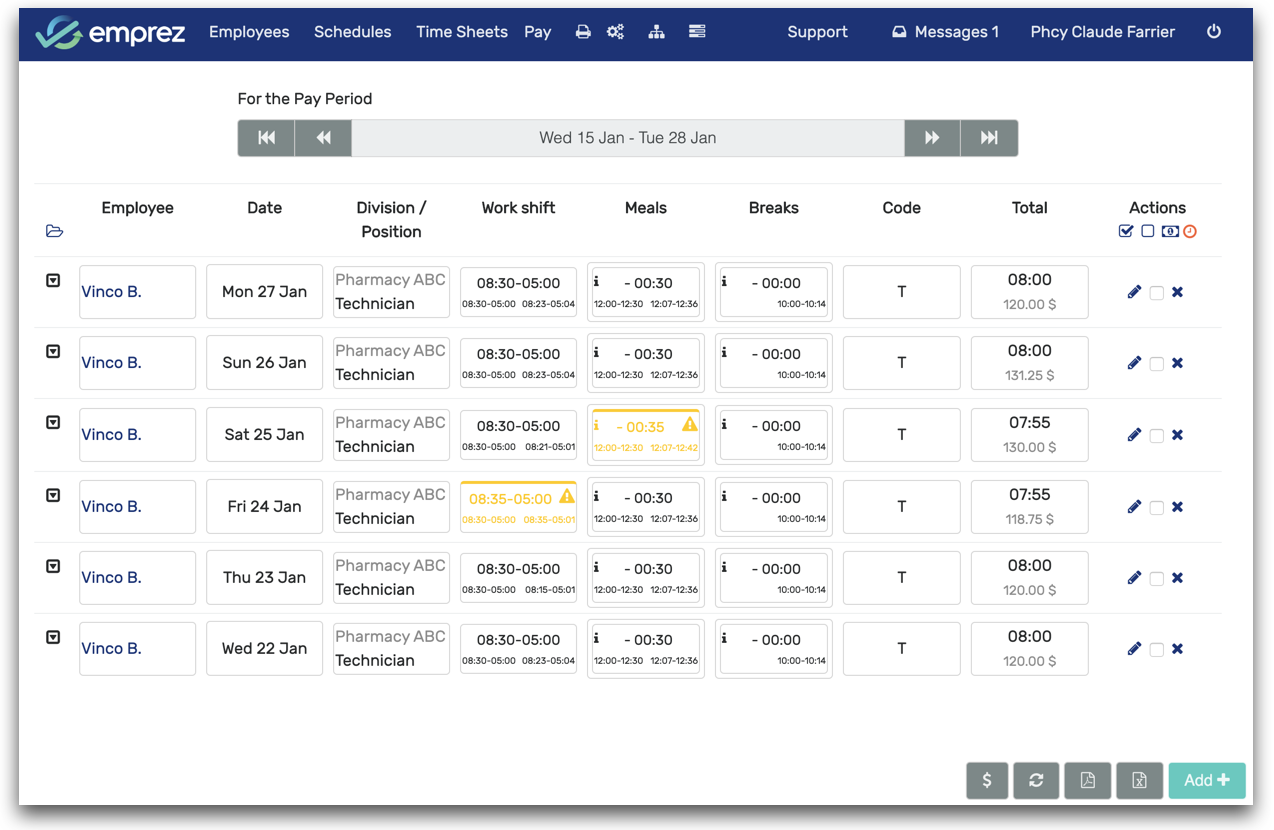Click the open folder icon below header

[x=54, y=232]
